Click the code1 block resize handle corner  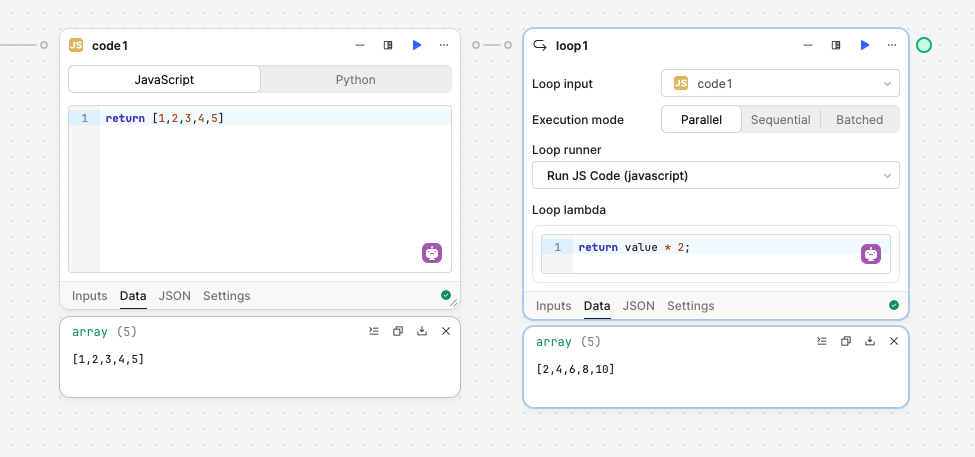tap(454, 303)
